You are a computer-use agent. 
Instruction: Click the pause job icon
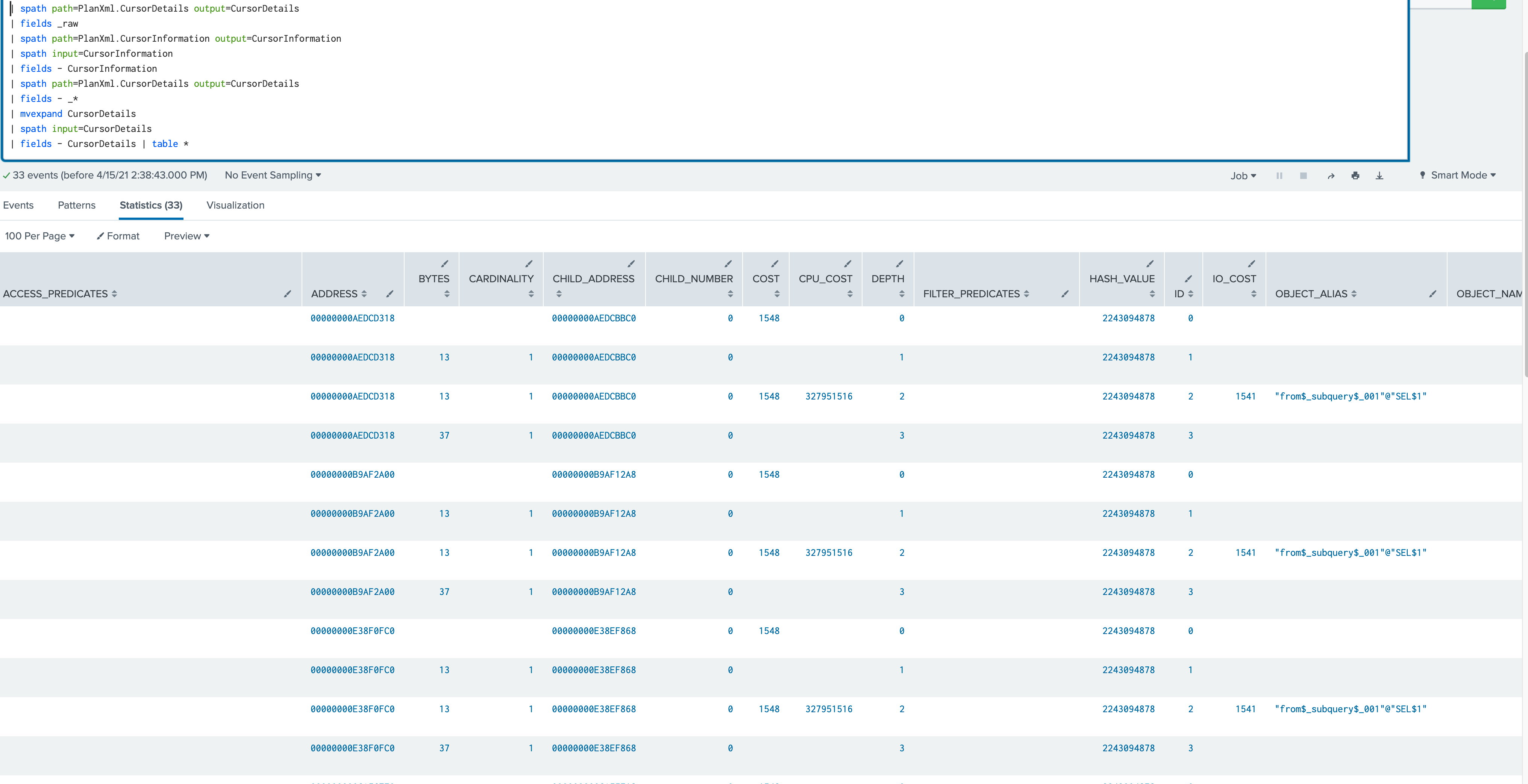1279,176
